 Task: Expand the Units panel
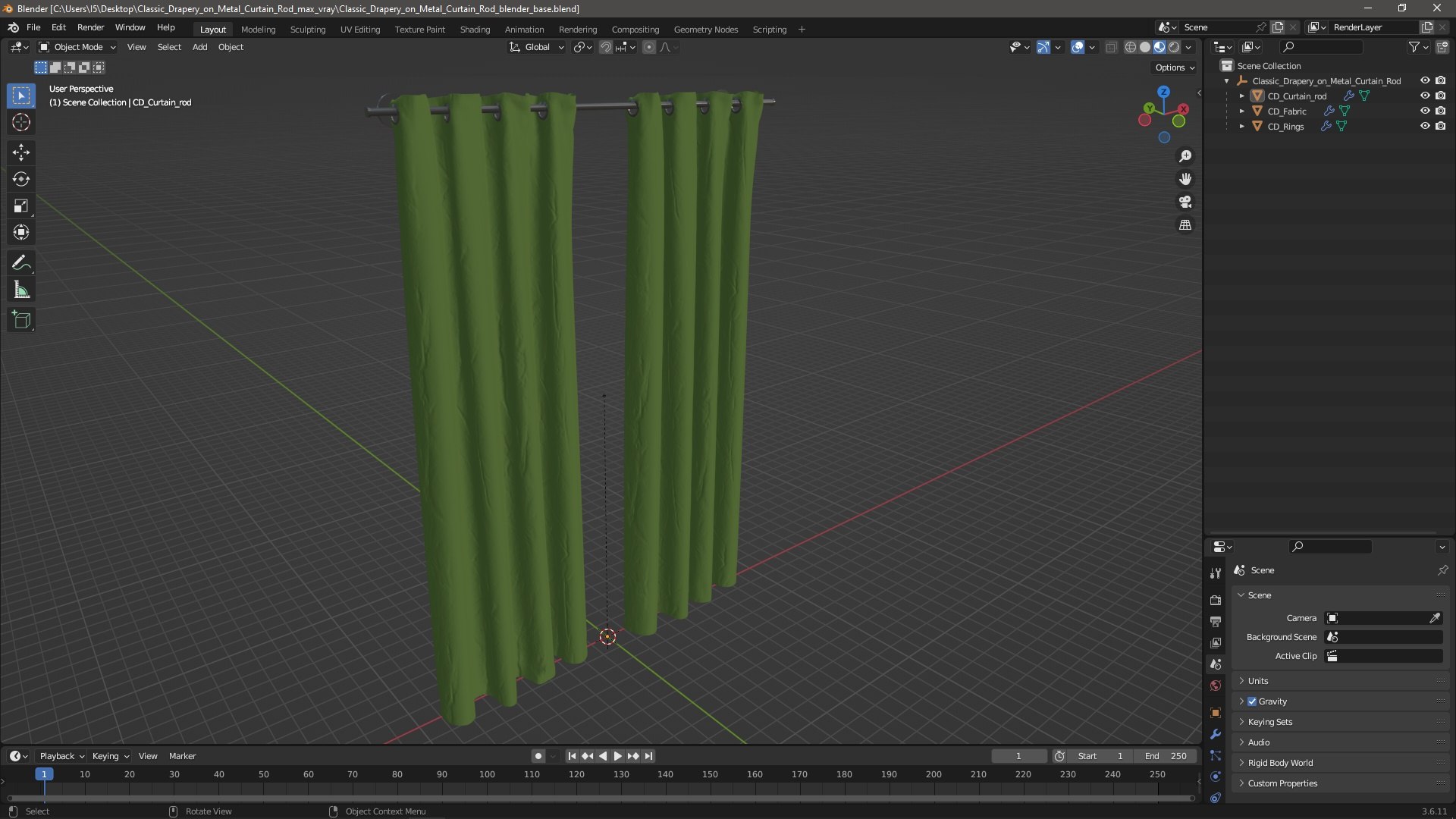(1258, 681)
